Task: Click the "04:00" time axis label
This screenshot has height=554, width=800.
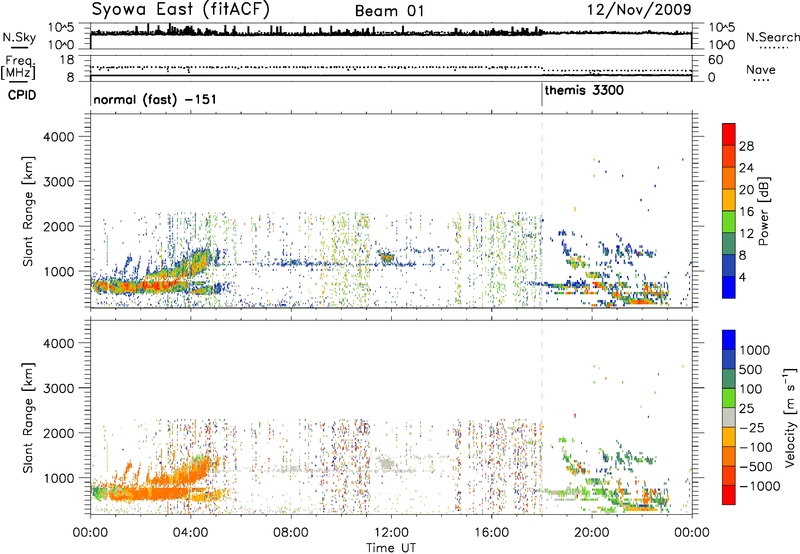Action: pos(191,533)
